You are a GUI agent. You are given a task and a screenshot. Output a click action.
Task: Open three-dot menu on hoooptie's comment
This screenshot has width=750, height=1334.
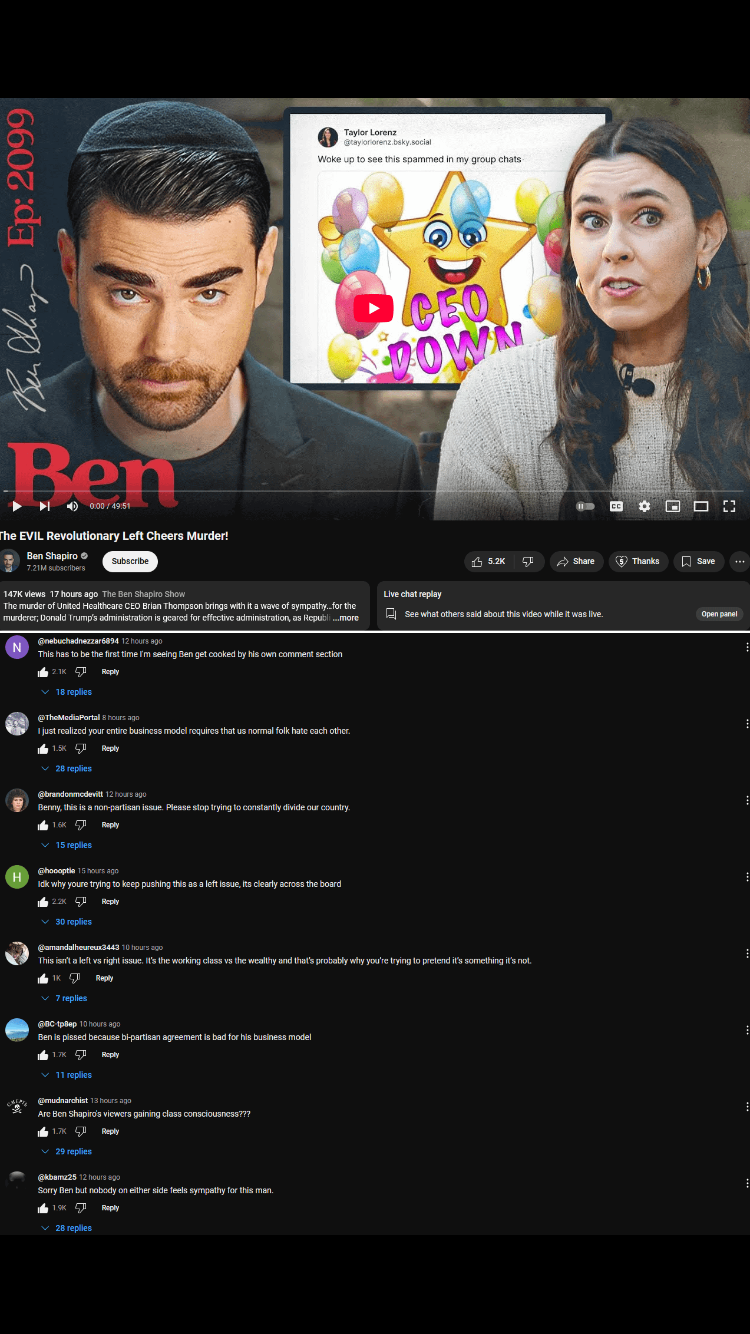[746, 877]
